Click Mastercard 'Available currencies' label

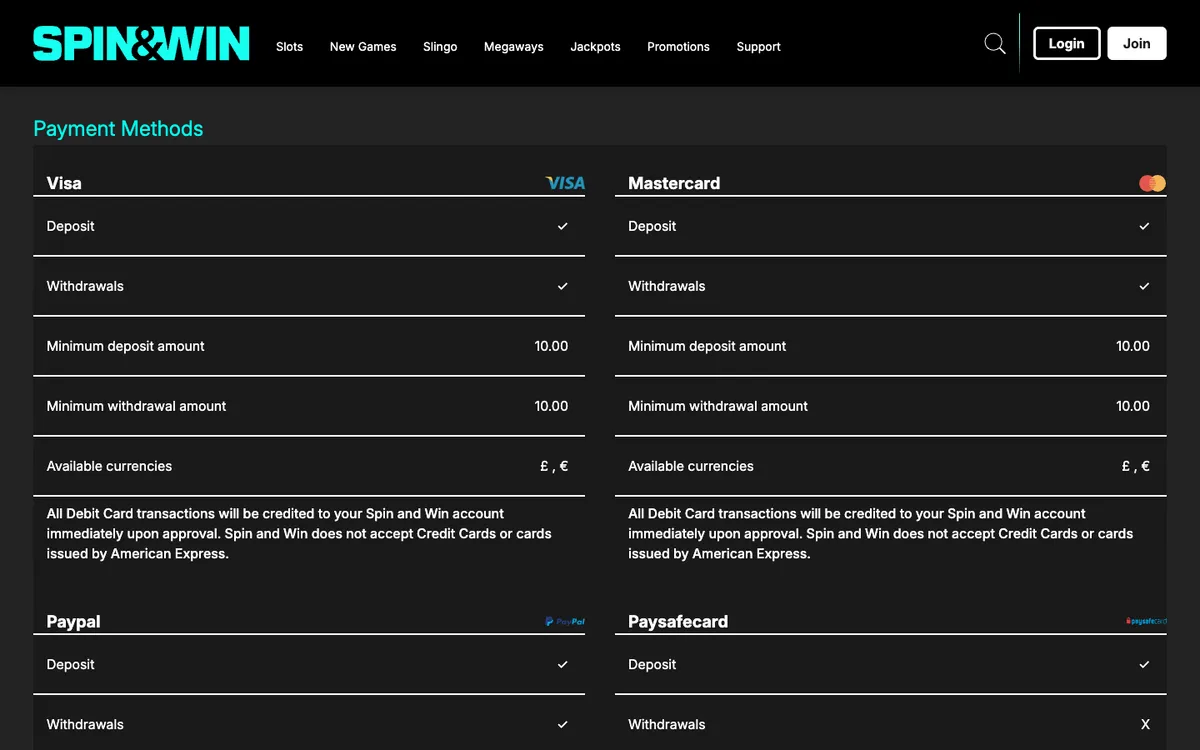[x=691, y=466]
